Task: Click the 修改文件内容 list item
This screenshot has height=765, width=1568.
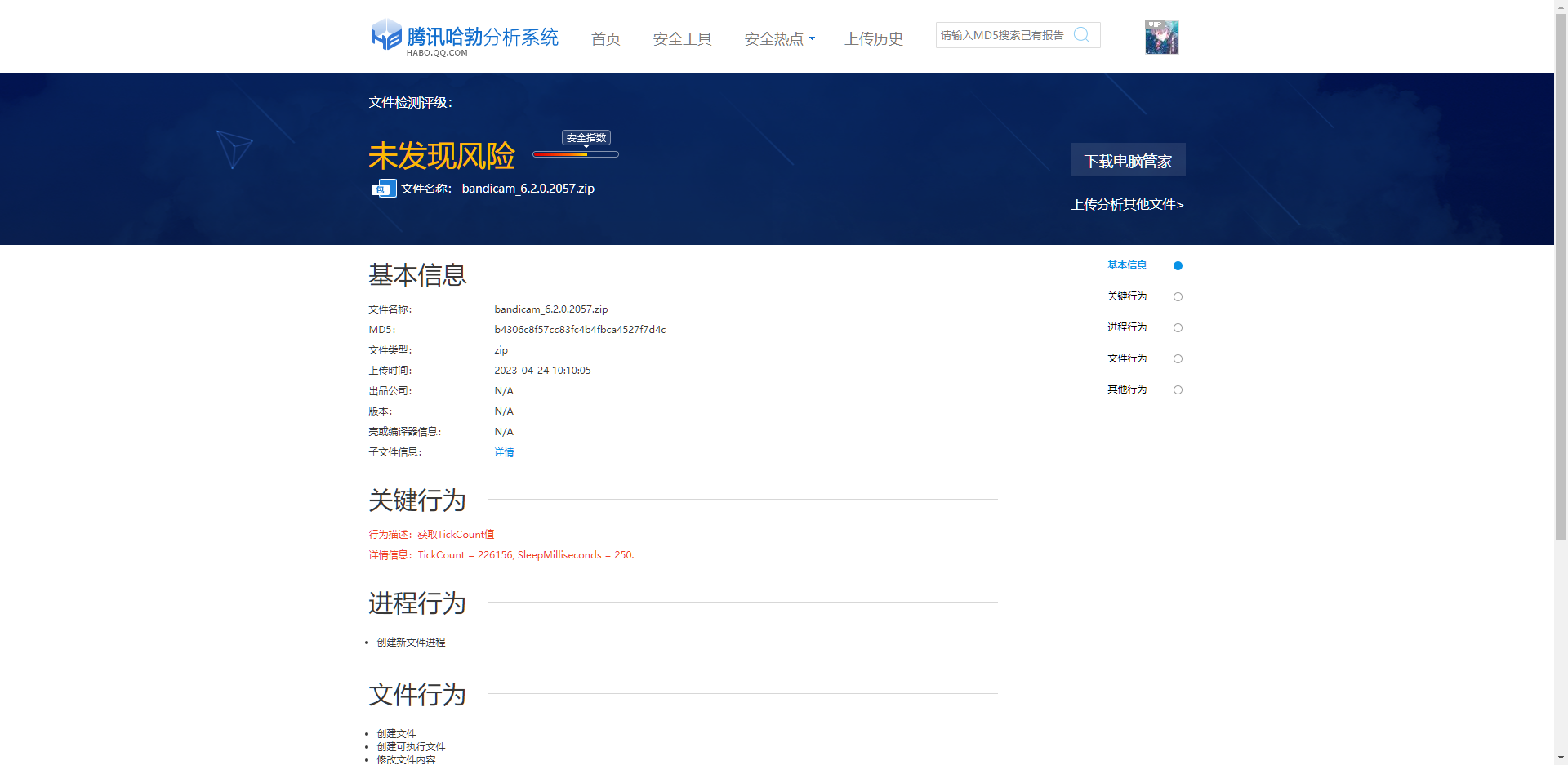Action: (406, 760)
